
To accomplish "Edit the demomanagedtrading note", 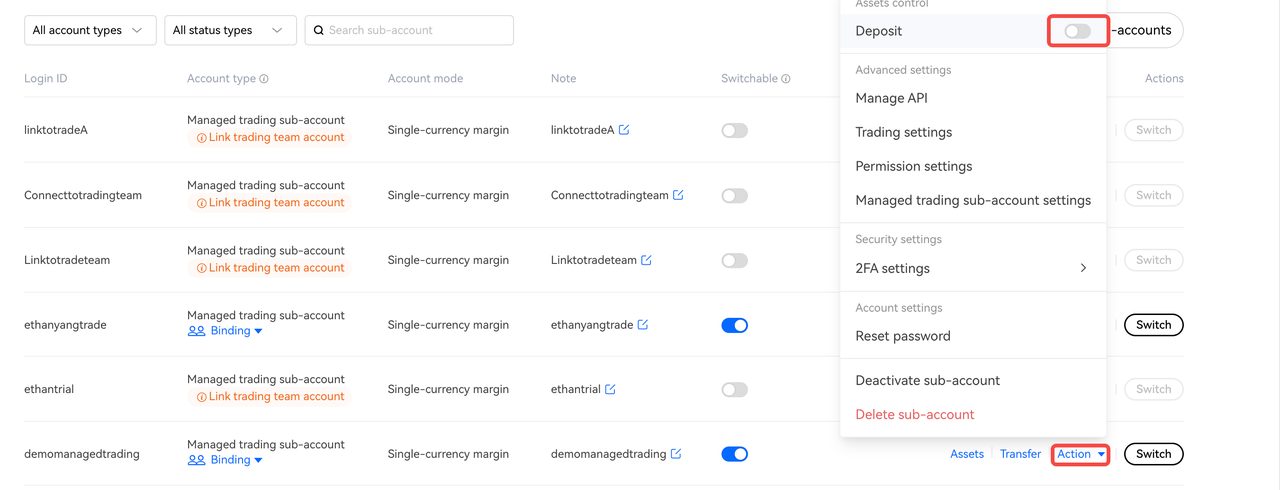I will [676, 454].
